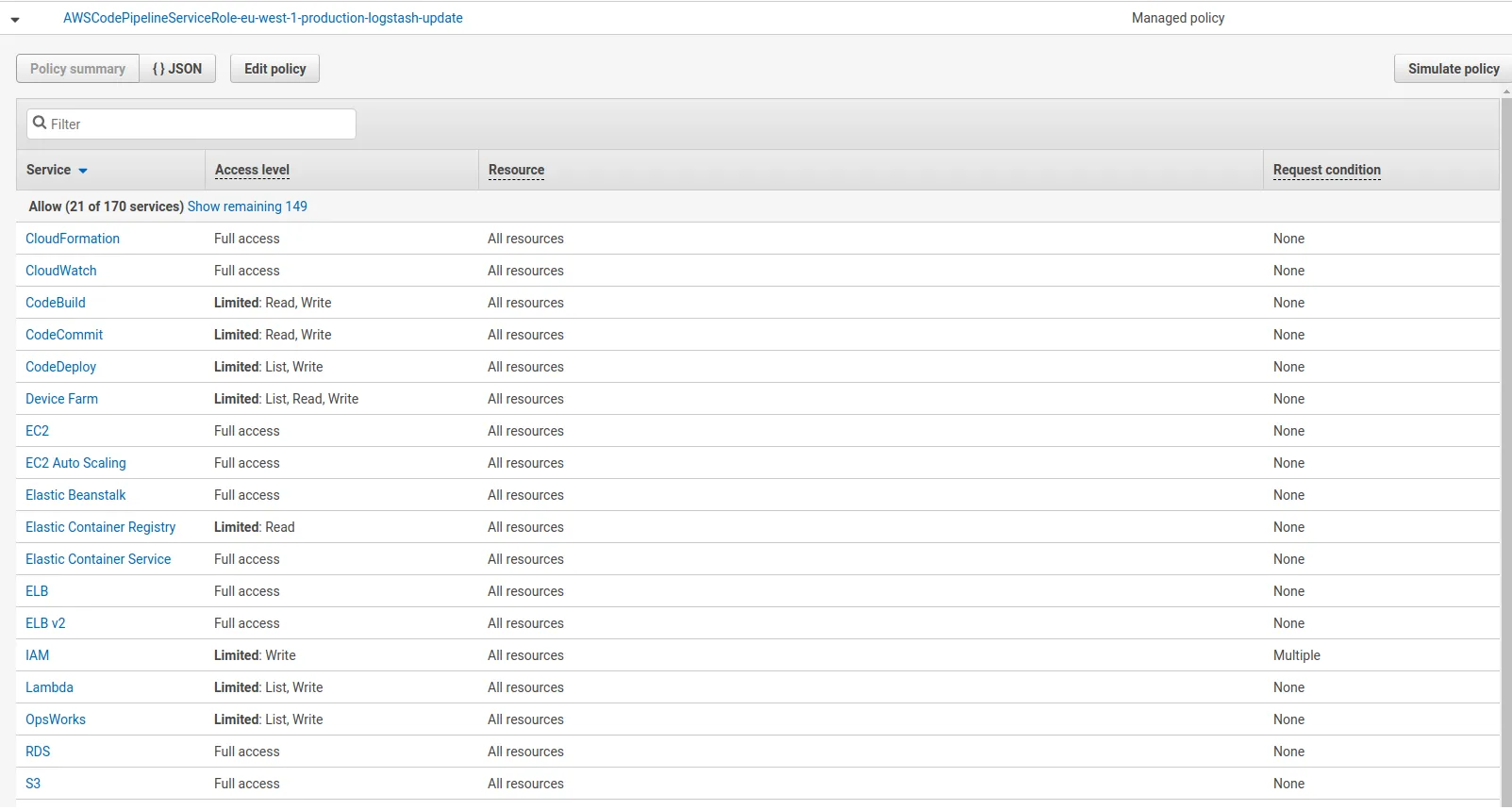Click the Edit policy button

[x=275, y=69]
